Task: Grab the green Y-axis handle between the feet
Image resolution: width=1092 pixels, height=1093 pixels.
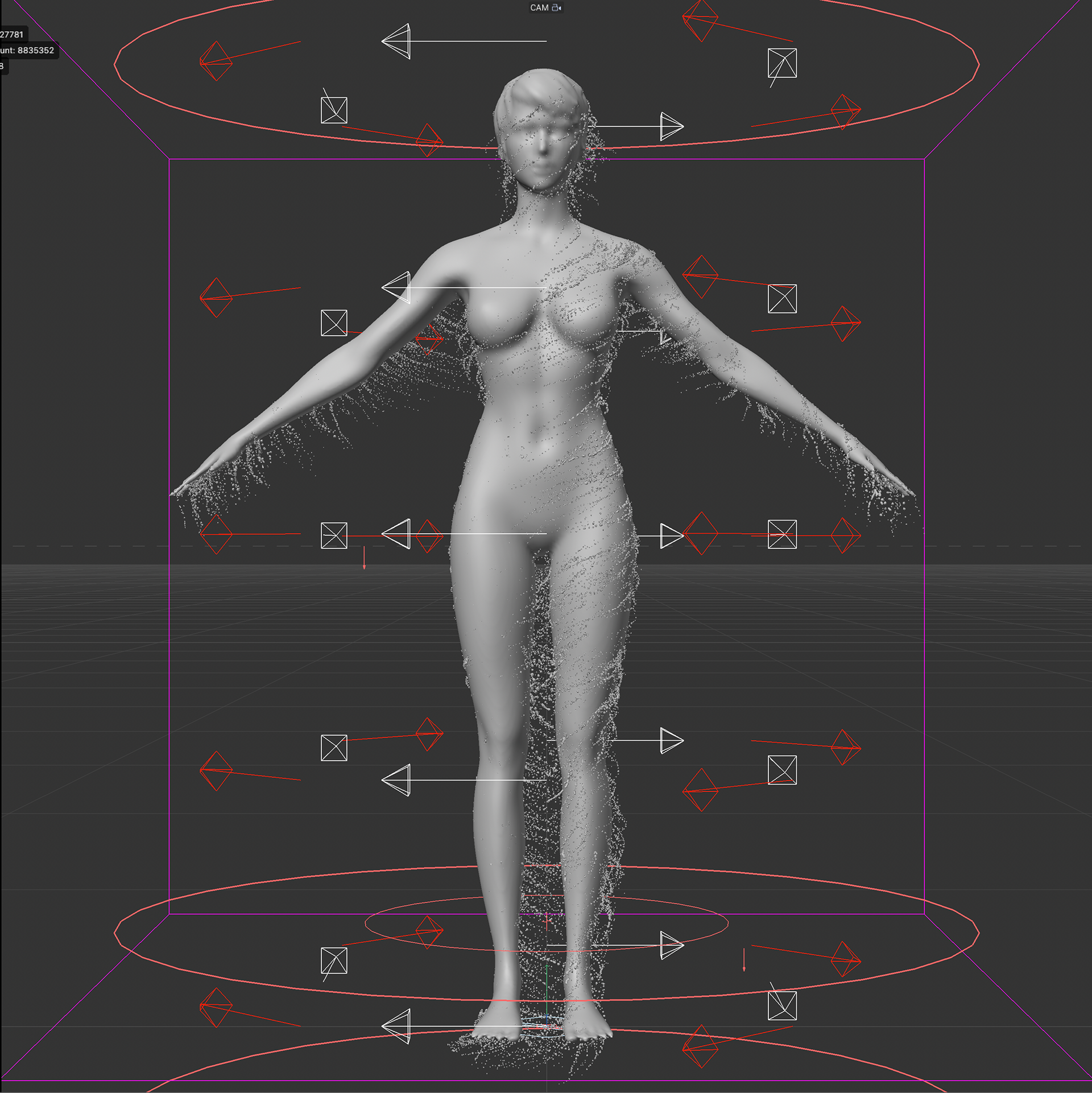Action: point(546,984)
